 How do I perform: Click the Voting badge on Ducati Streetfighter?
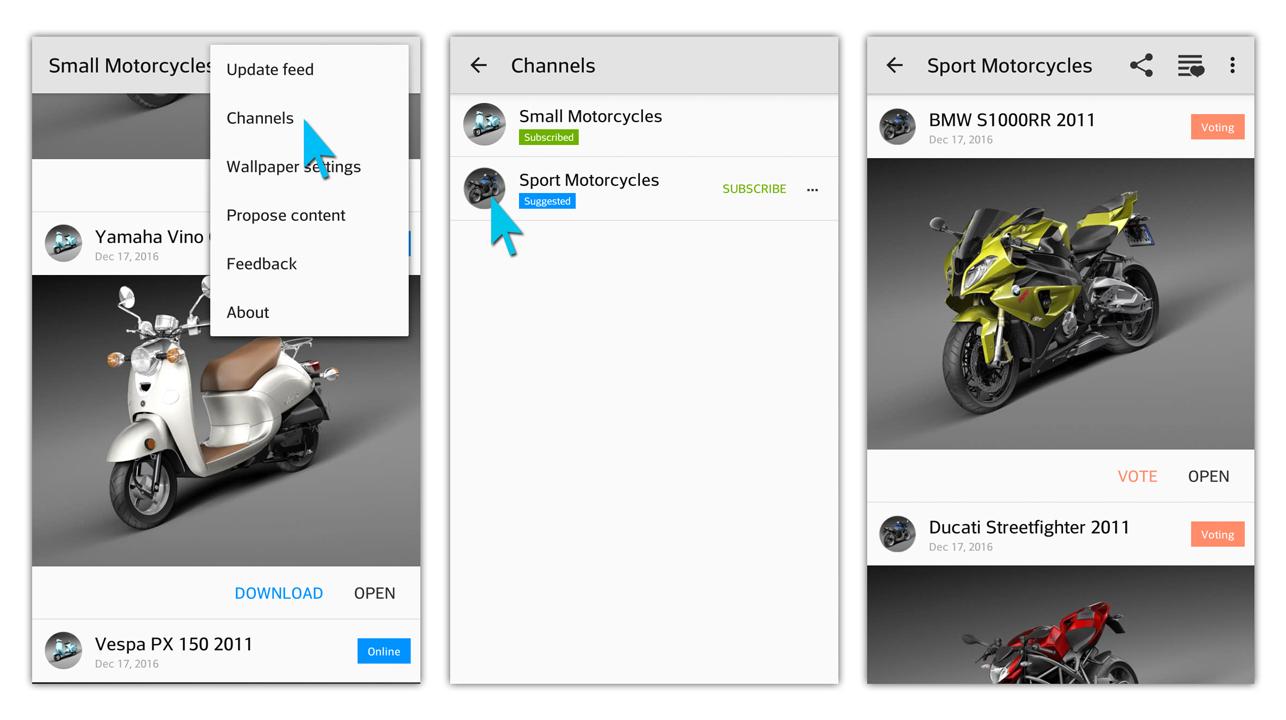[1217, 534]
